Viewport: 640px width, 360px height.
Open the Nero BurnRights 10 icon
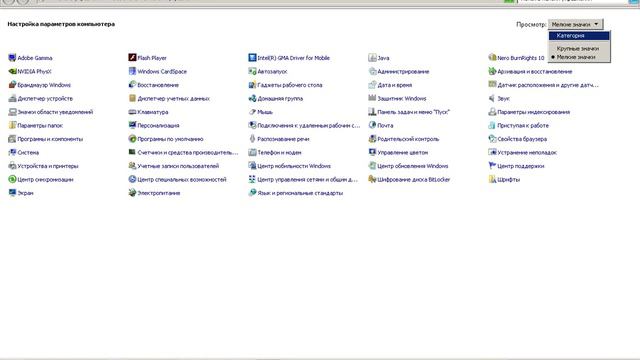click(492, 58)
